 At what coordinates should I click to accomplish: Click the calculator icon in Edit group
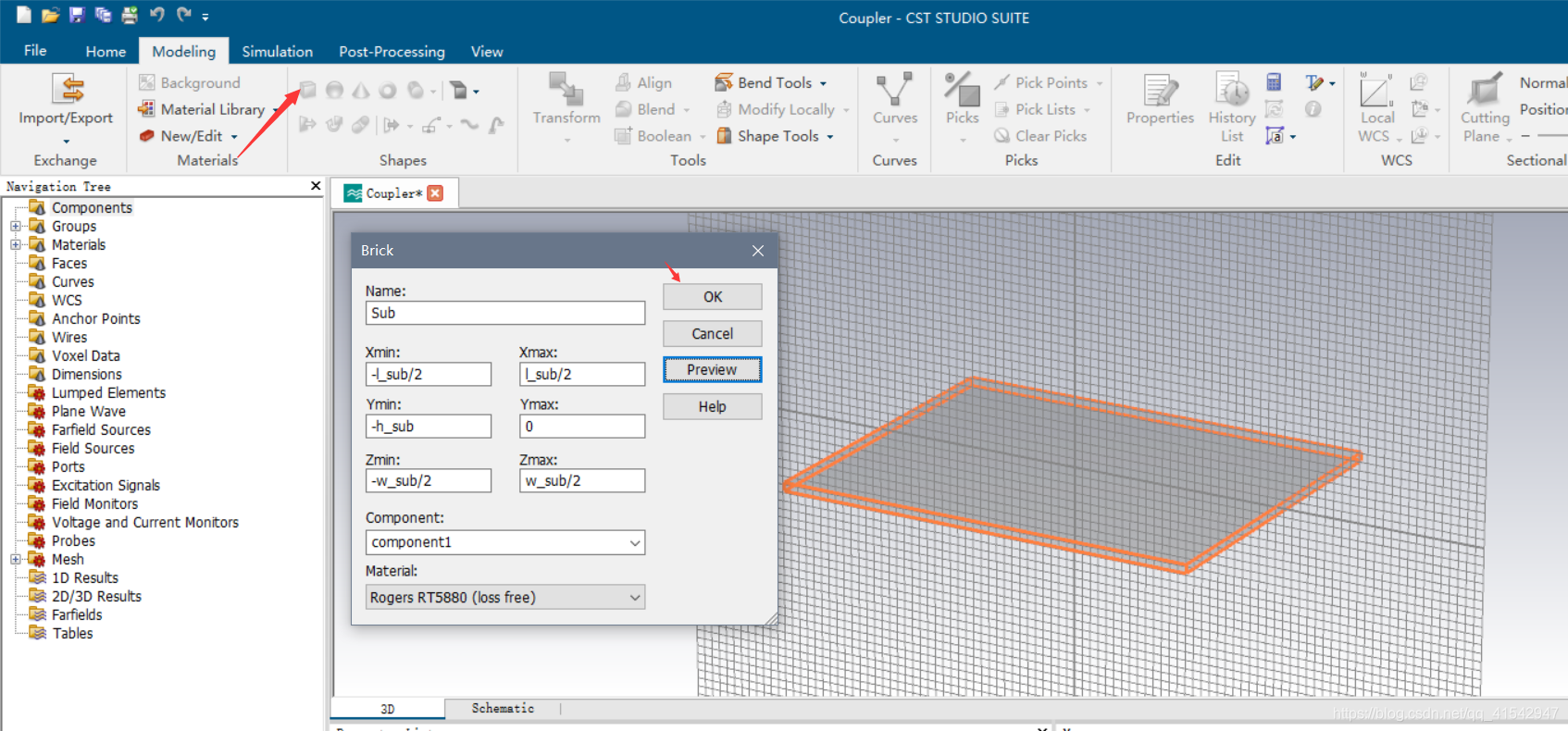[x=1275, y=82]
